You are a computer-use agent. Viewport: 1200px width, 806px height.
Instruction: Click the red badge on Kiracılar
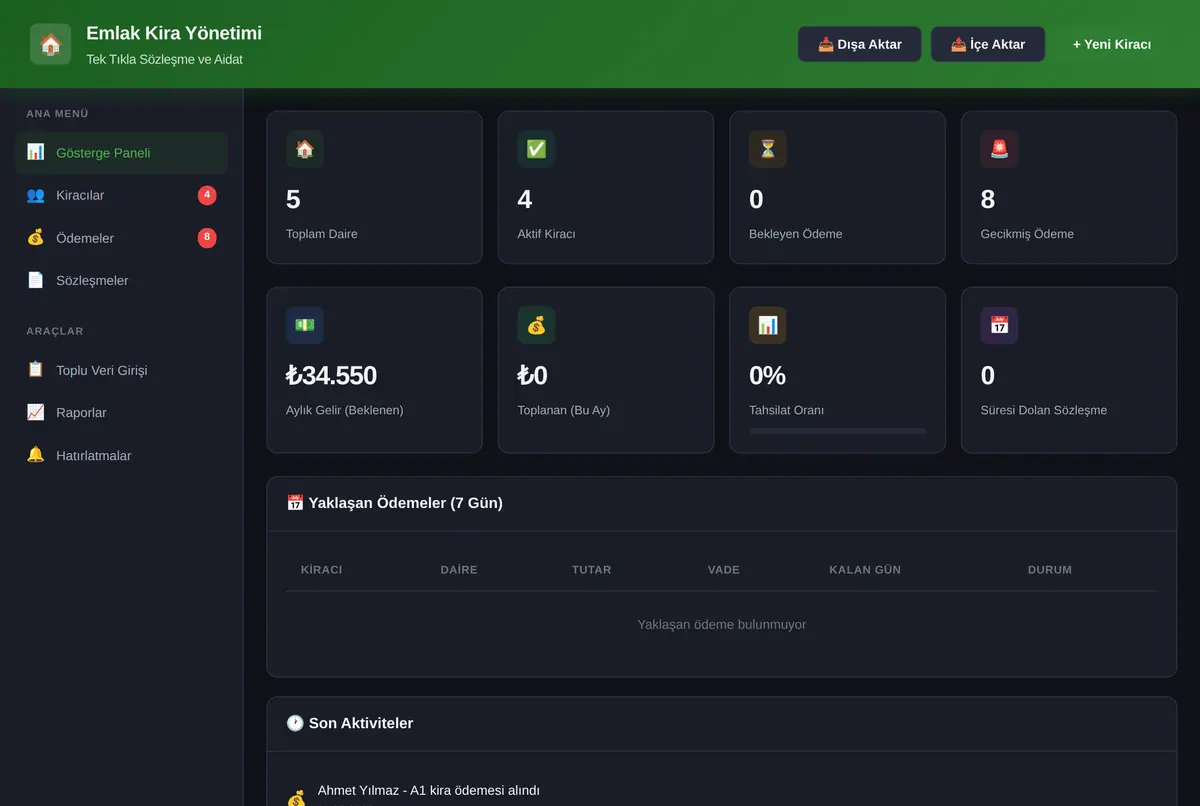click(x=207, y=195)
